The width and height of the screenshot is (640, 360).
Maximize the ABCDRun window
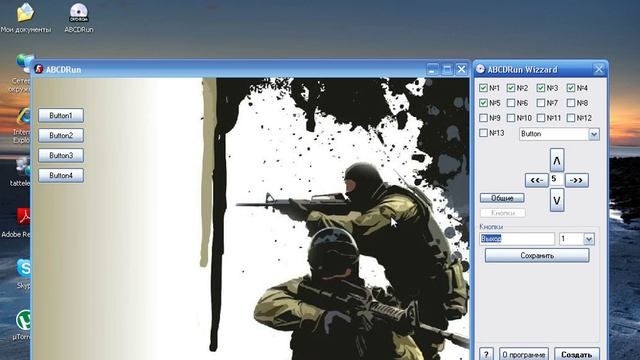click(x=447, y=69)
